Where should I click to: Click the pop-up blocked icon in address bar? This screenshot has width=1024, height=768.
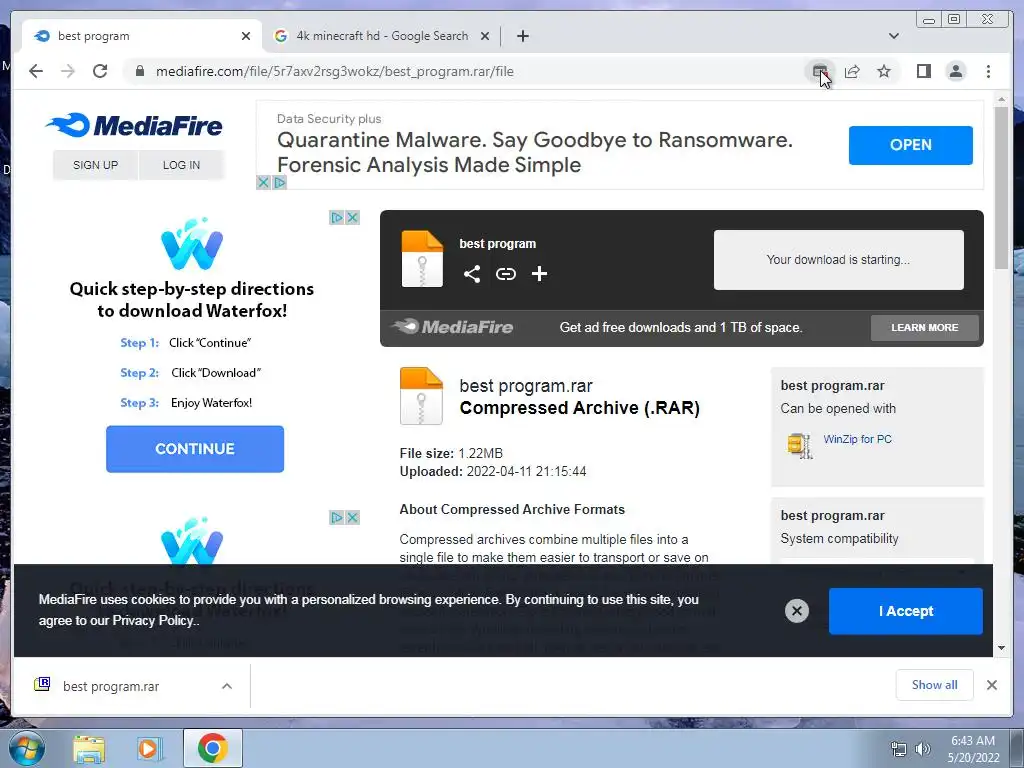pyautogui.click(x=820, y=71)
